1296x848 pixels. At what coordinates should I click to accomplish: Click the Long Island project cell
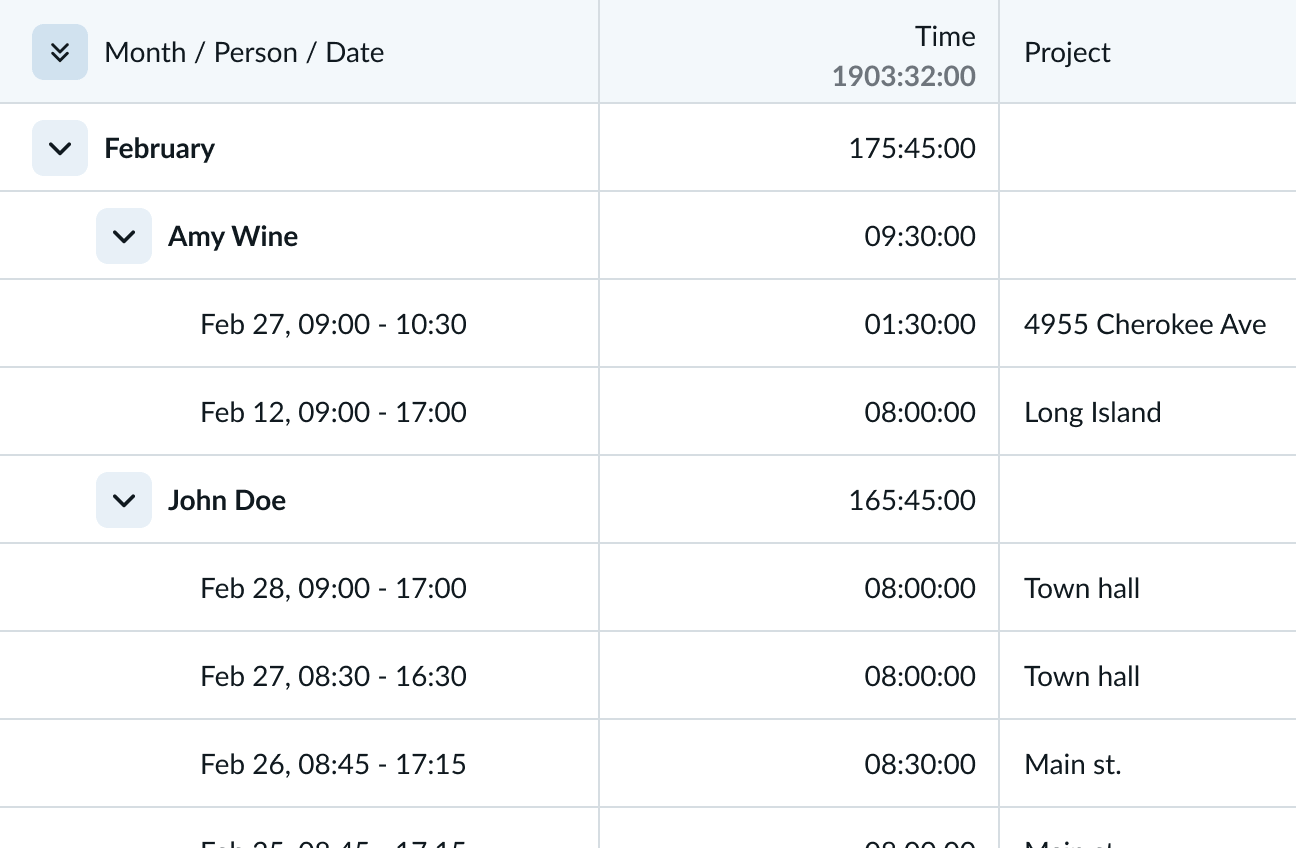click(x=1092, y=412)
